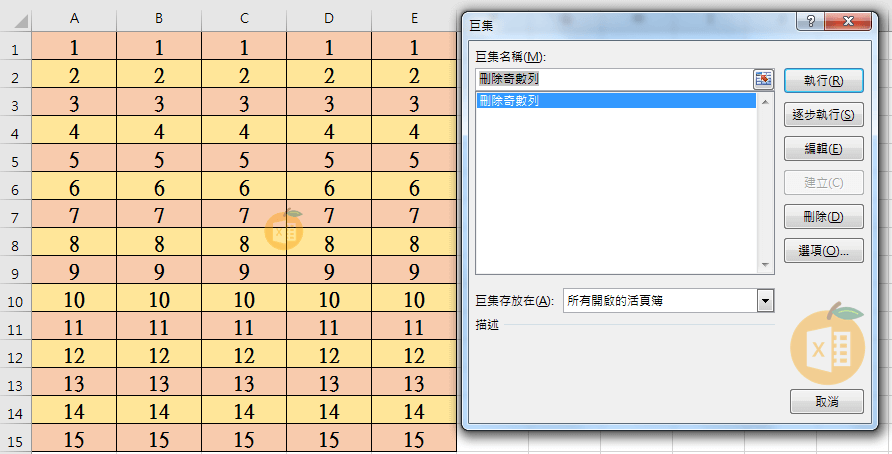Click cell B10 containing 10
Viewport: 892px width, 454px height.
tap(159, 300)
